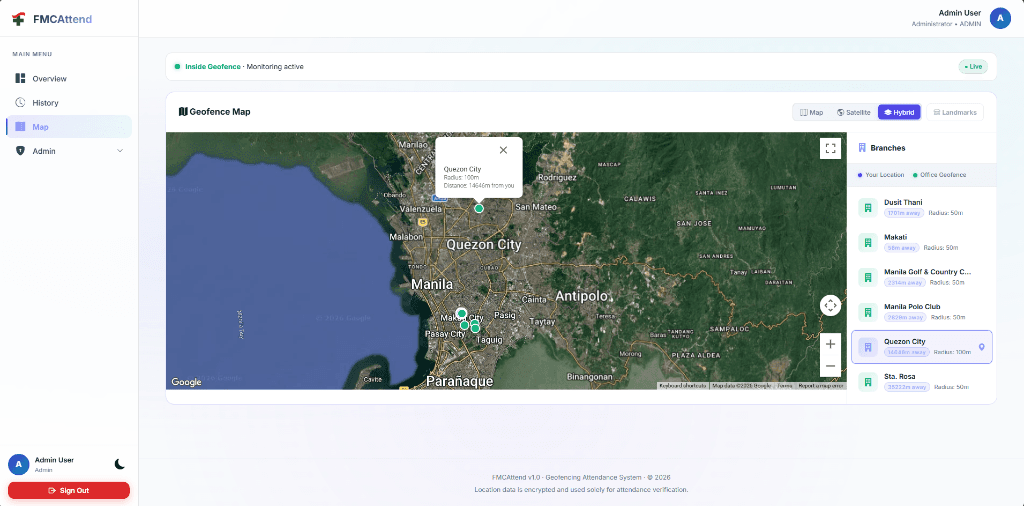Screen dimensions: 1024x506
Task: Enter fullscreen map mode
Action: pyautogui.click(x=830, y=148)
